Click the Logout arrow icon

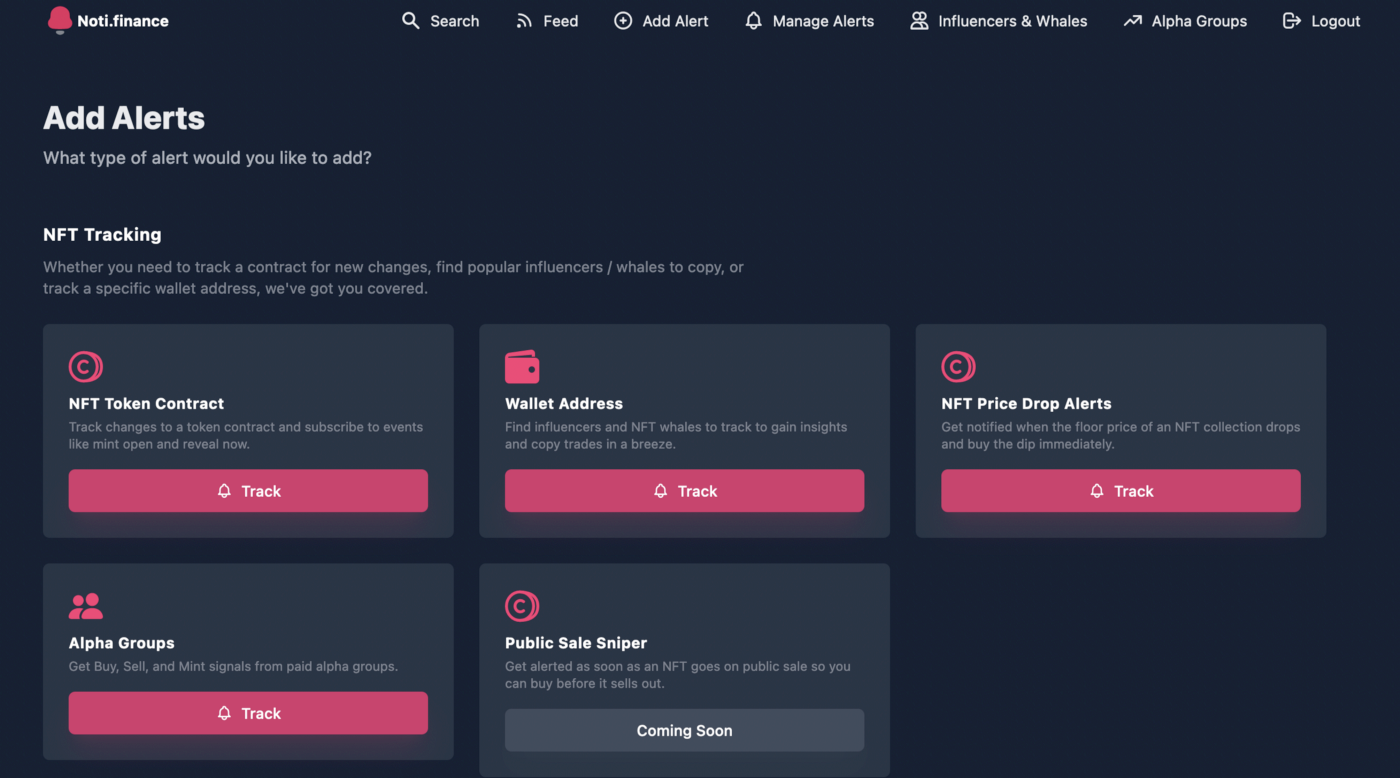1292,21
